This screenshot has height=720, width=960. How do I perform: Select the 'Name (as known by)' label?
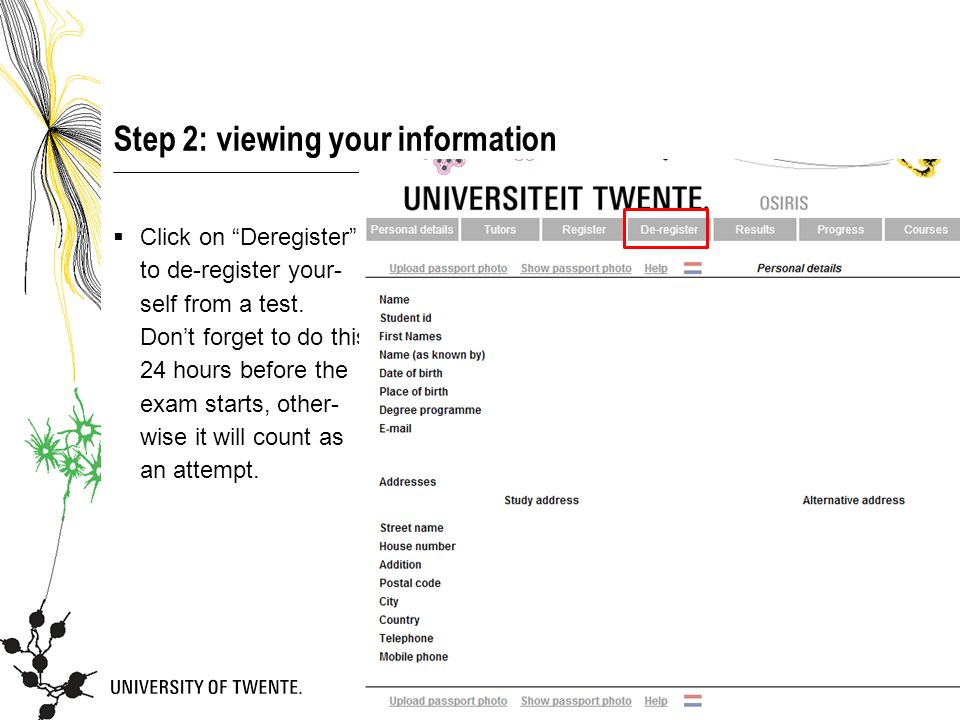pyautogui.click(x=432, y=354)
